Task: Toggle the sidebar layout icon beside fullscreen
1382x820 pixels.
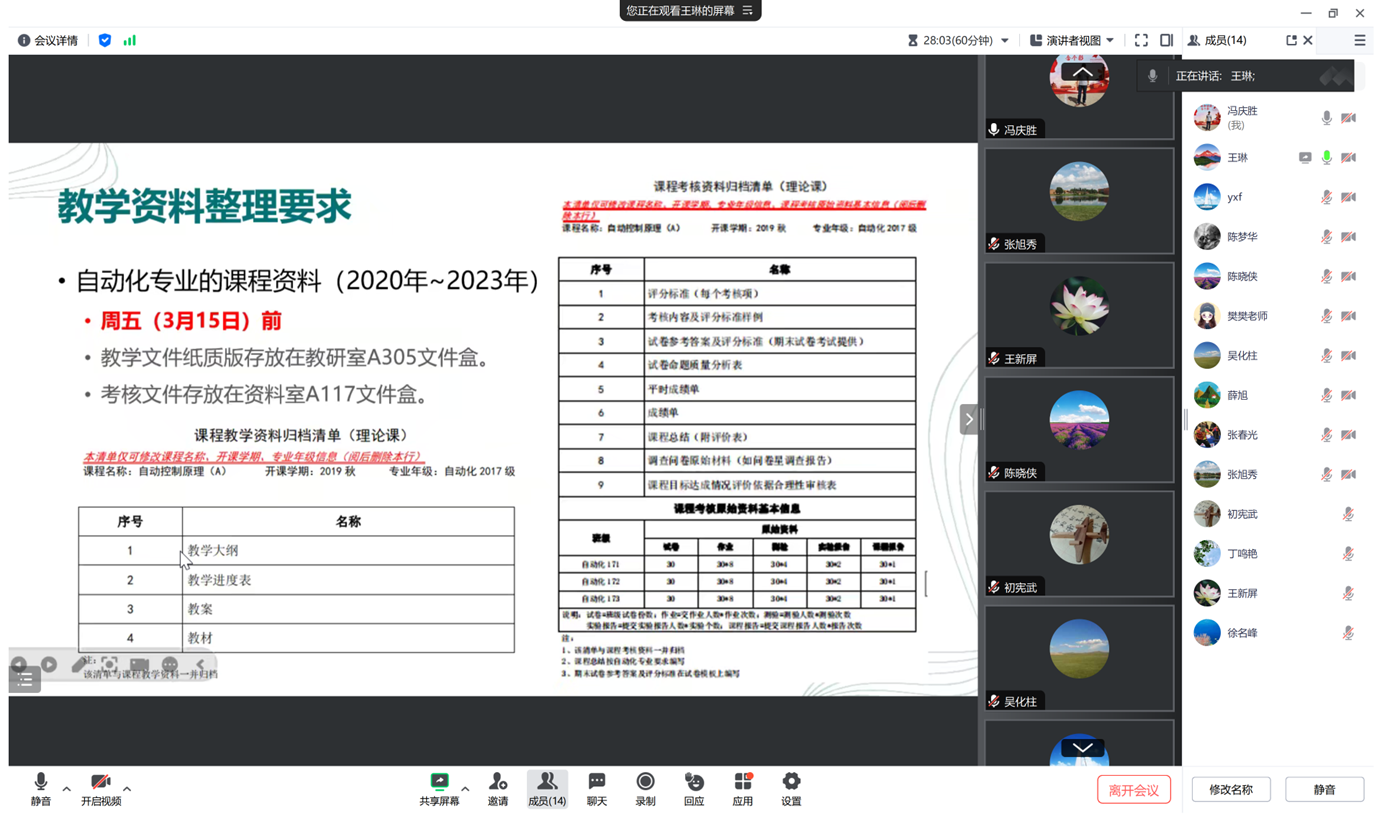Action: (1166, 40)
